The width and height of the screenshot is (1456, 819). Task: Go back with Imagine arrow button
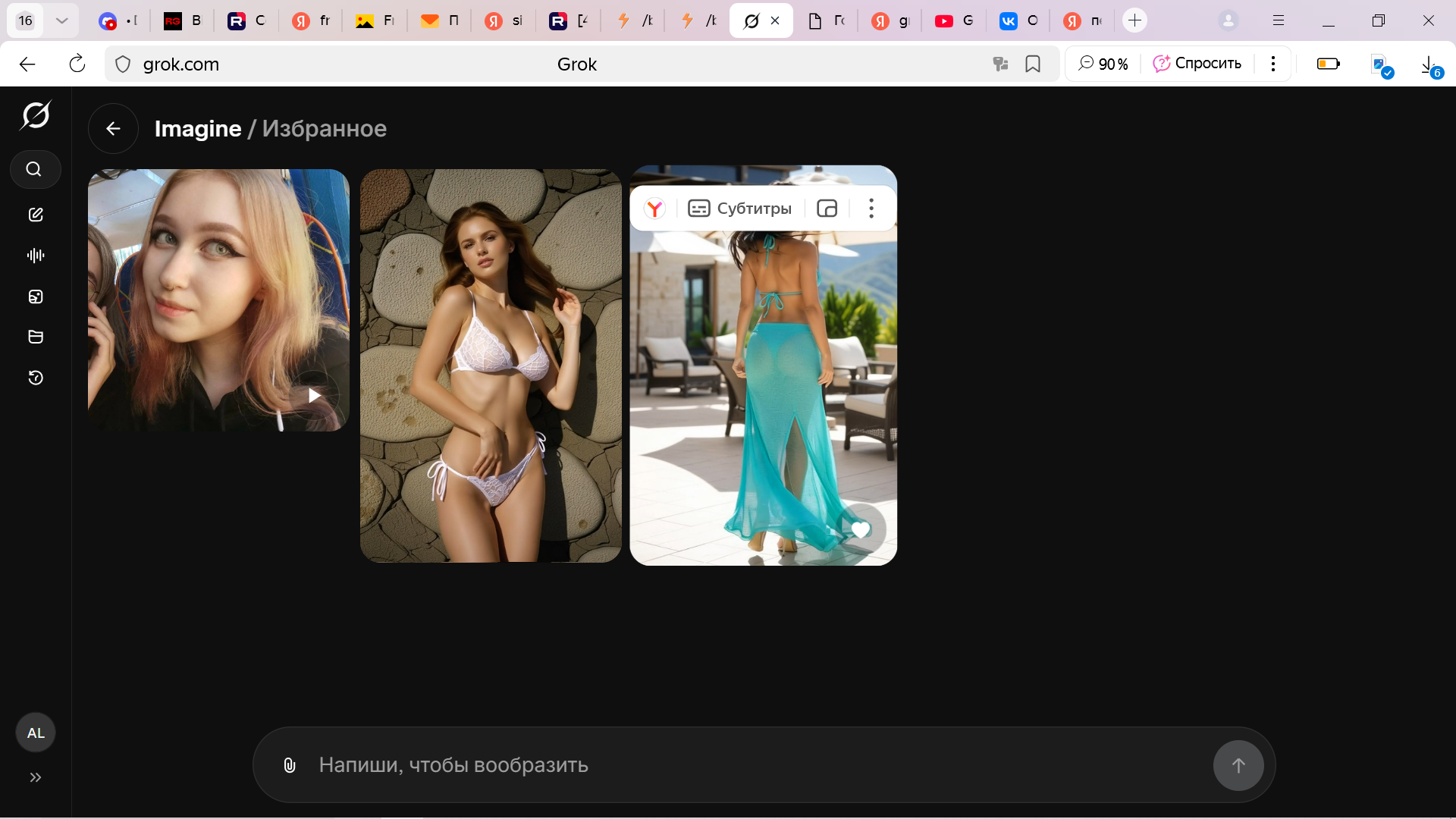[x=113, y=129]
